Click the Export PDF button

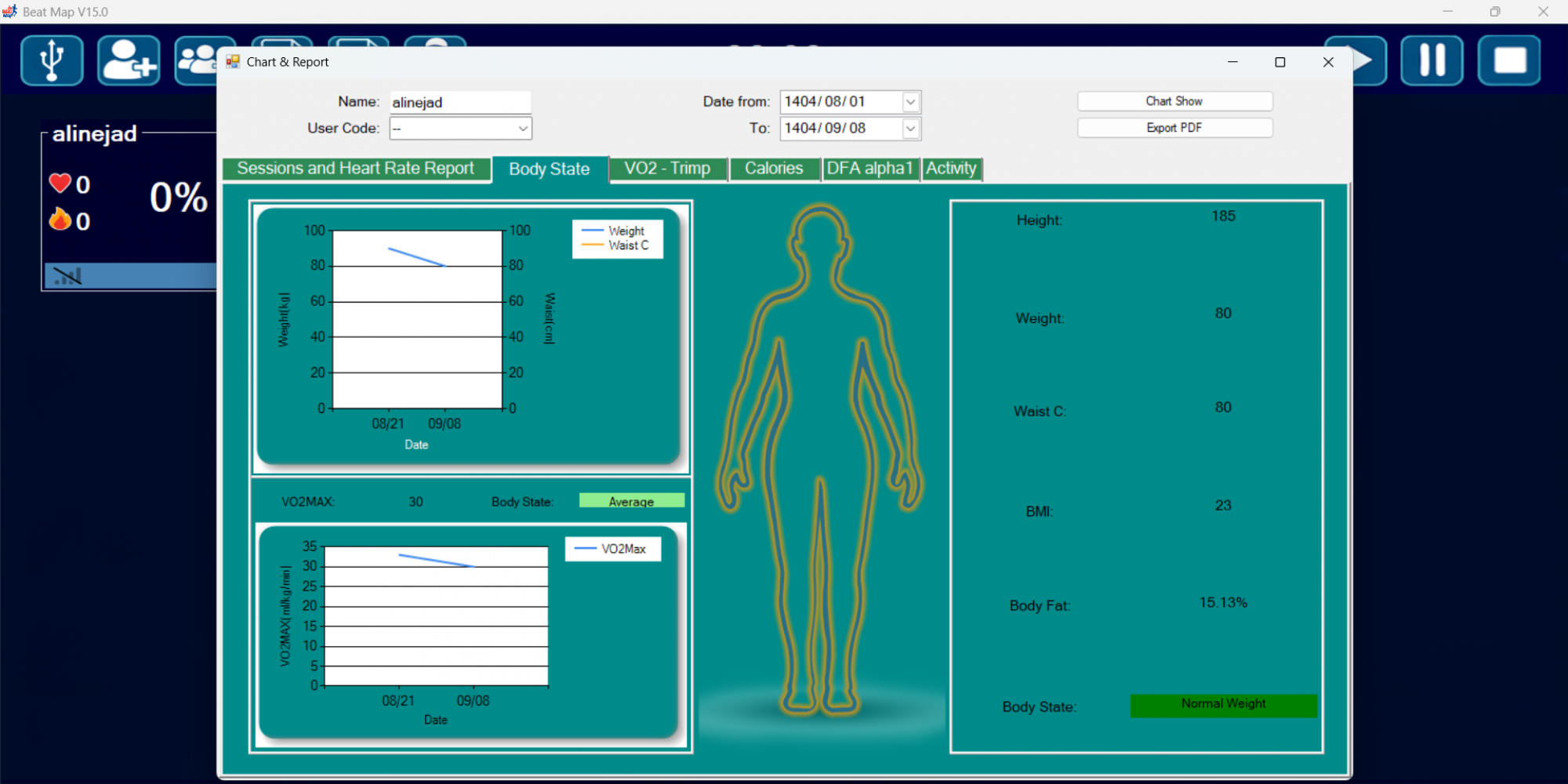pos(1174,128)
